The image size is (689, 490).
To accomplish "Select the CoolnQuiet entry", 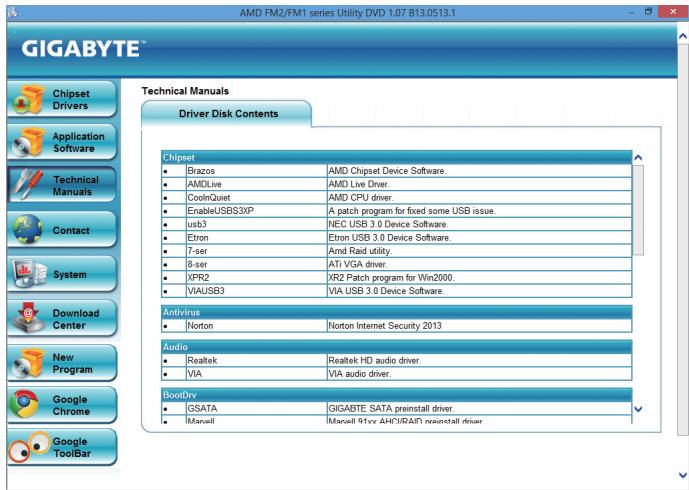I will [209, 198].
